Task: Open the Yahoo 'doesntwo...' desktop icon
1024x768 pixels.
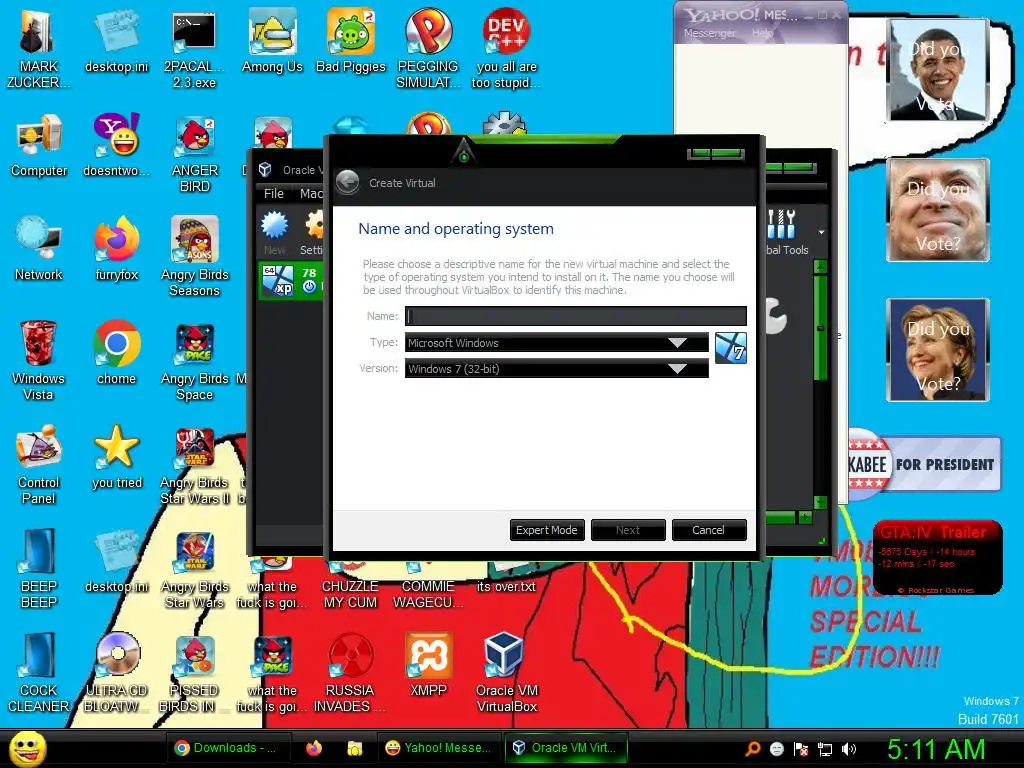Action: (116, 145)
